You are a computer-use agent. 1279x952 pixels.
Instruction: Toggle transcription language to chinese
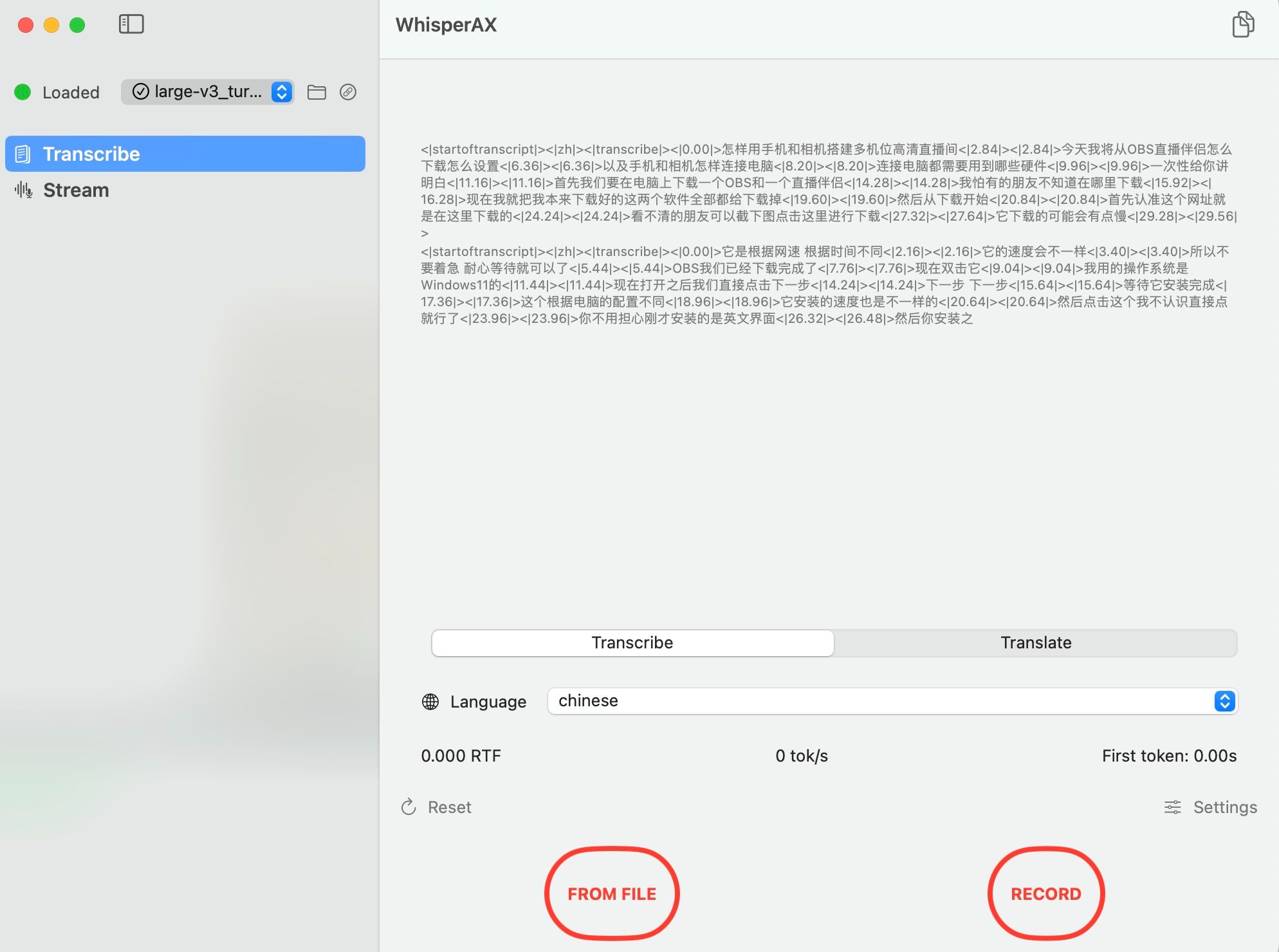pyautogui.click(x=893, y=700)
